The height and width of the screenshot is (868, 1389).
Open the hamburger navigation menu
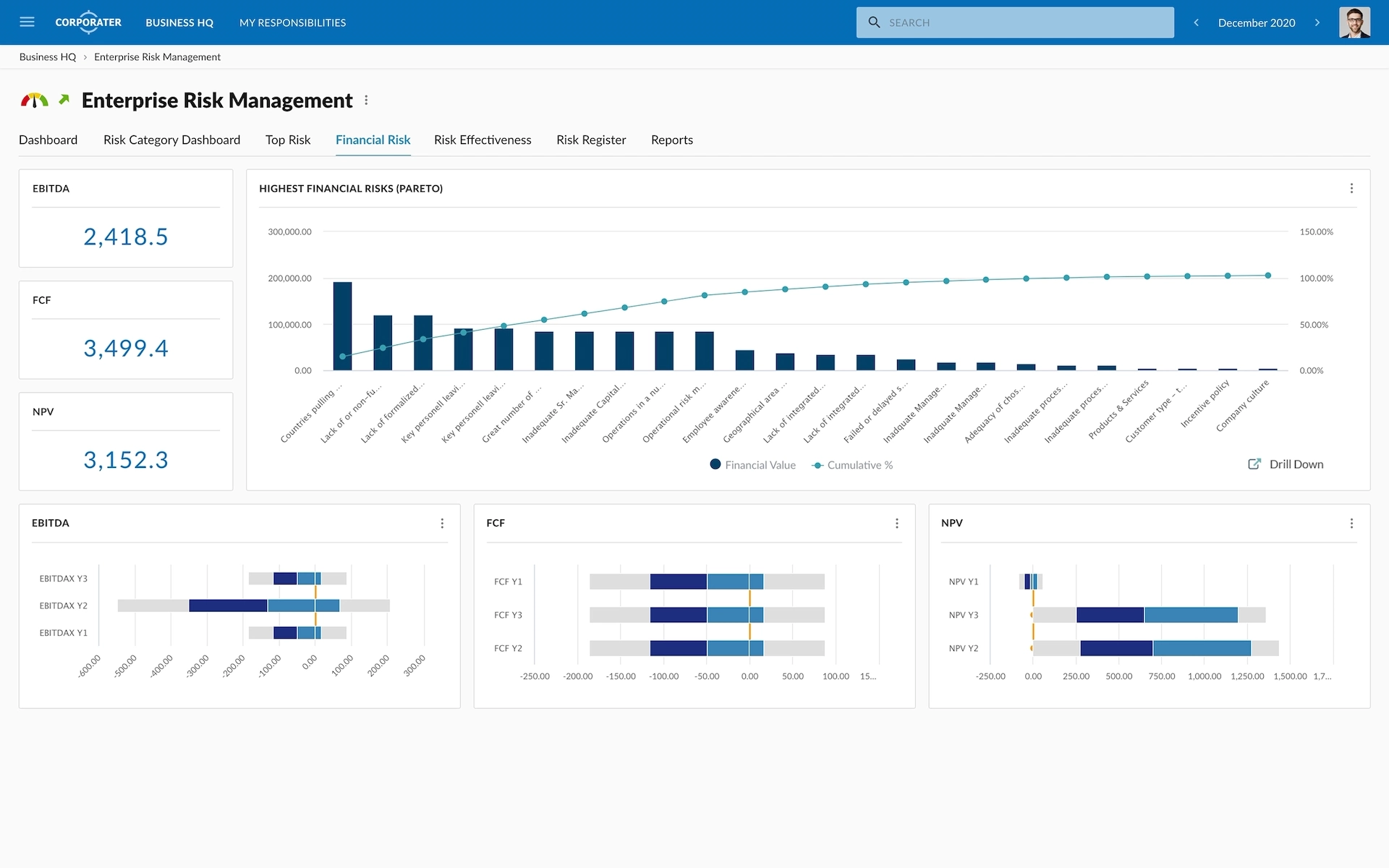point(27,22)
